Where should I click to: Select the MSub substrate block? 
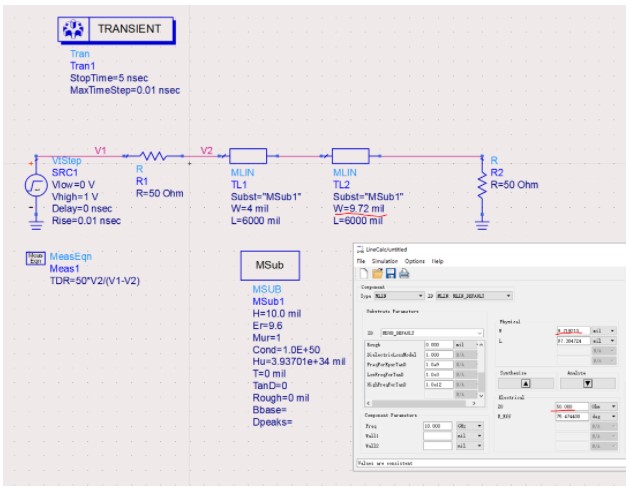[x=270, y=265]
